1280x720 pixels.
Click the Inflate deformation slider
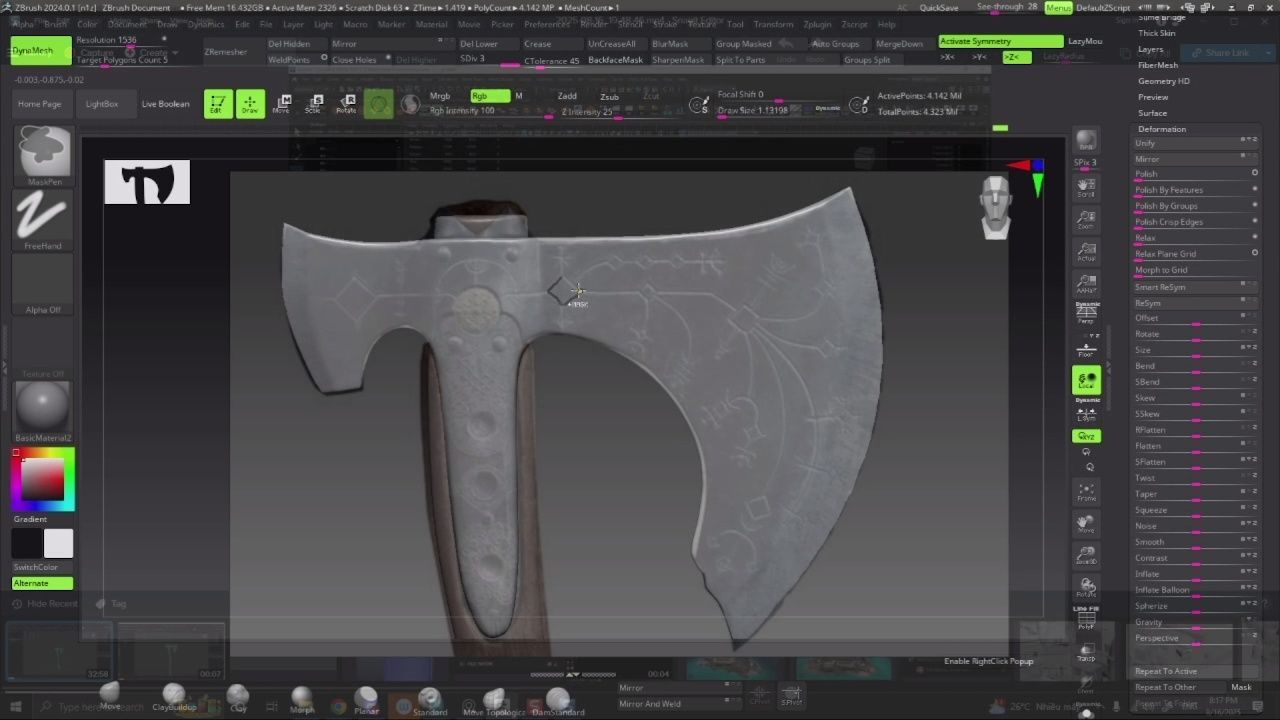click(1195, 574)
